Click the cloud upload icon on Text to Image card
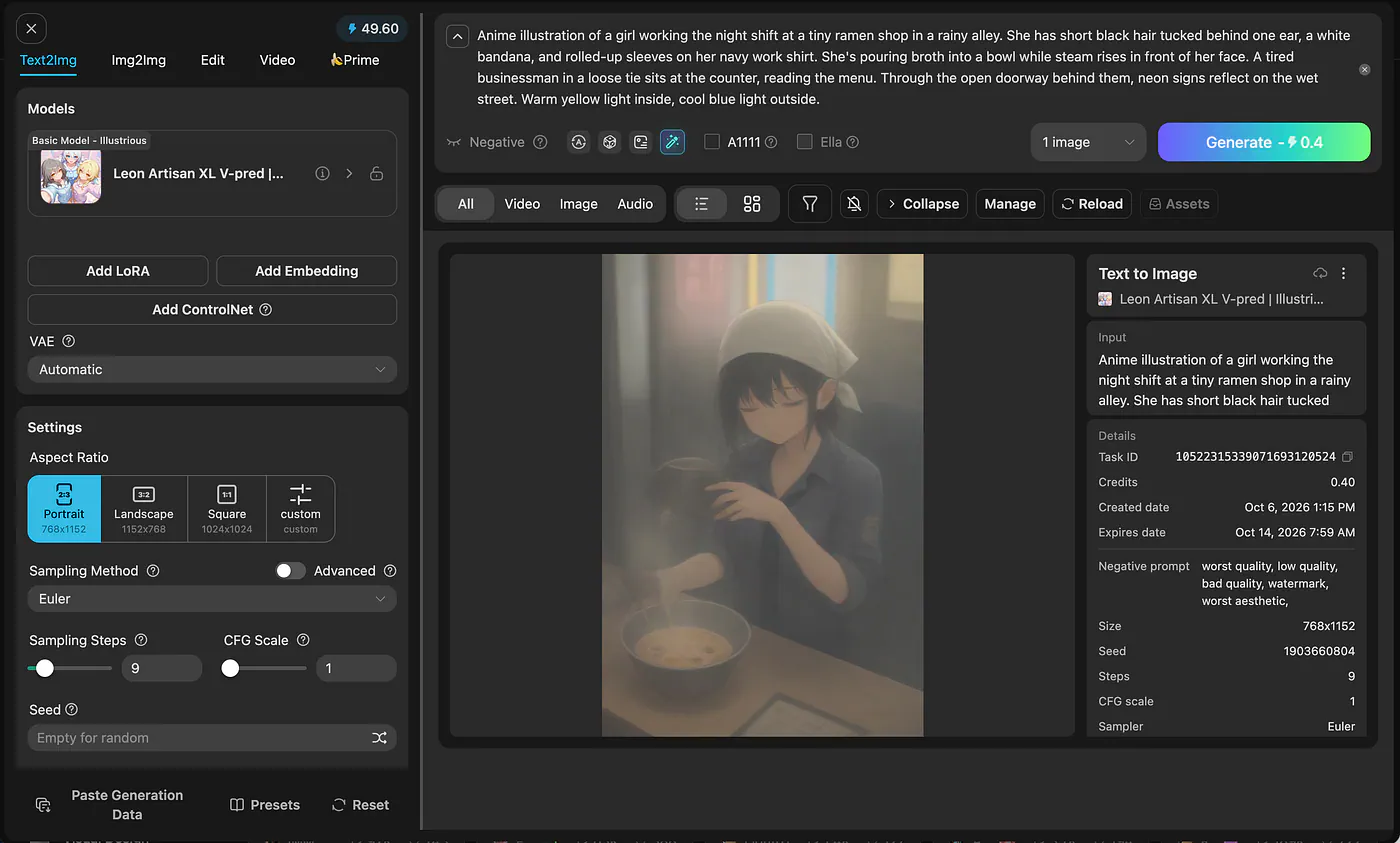The height and width of the screenshot is (843, 1400). [x=1320, y=273]
